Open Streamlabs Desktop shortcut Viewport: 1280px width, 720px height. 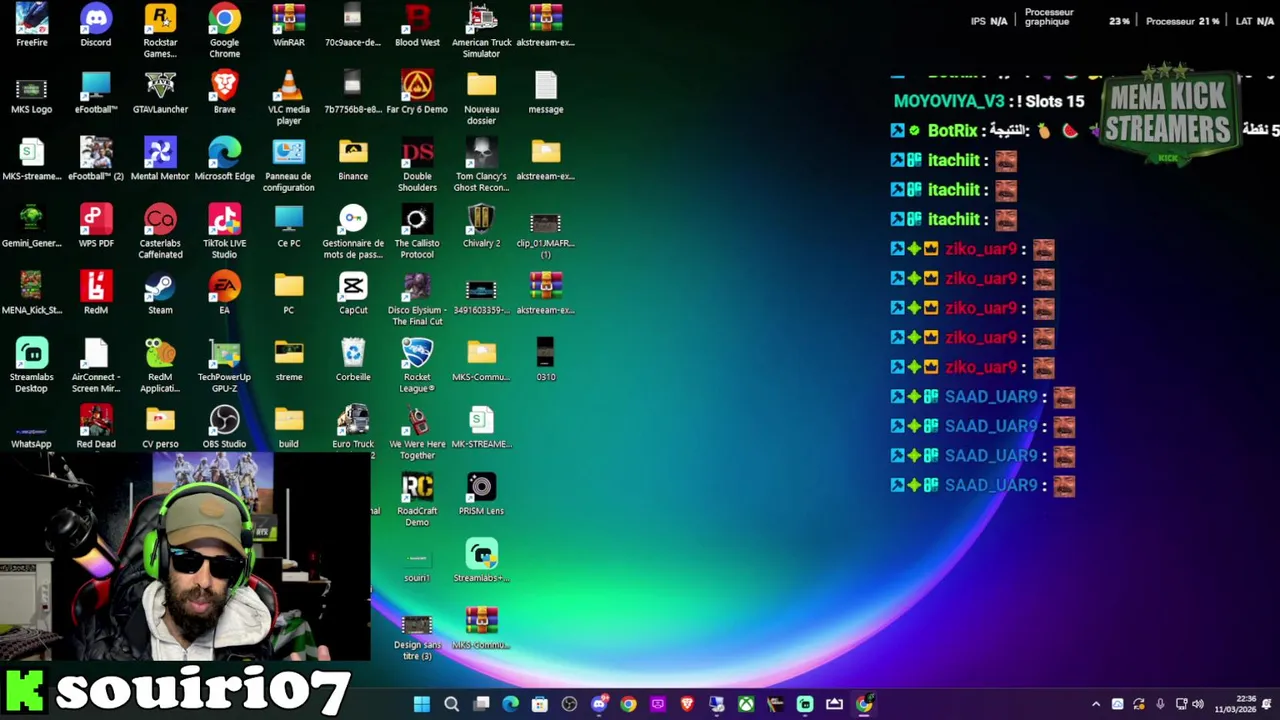coord(32,365)
